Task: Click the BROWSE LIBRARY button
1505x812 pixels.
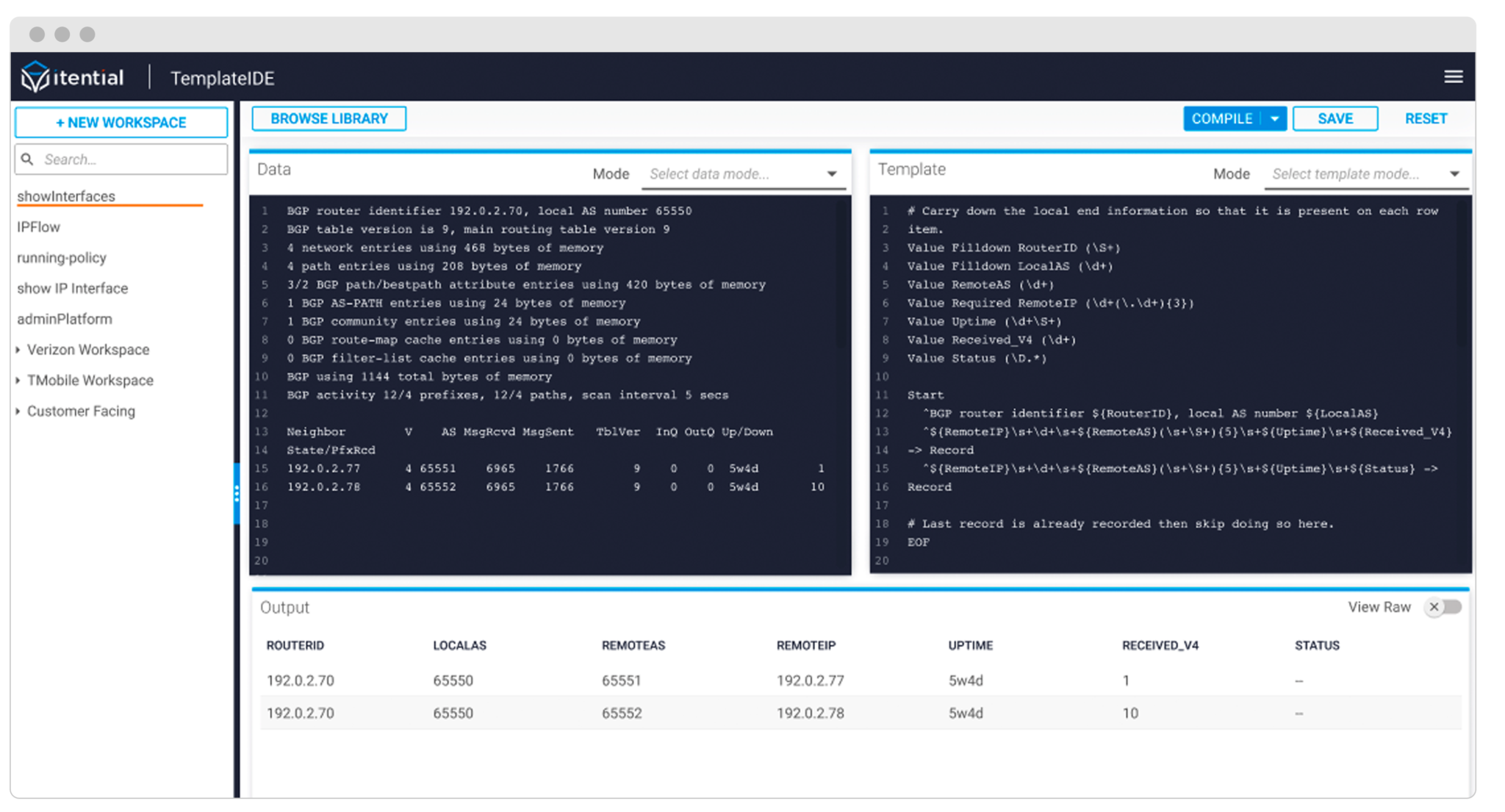Action: 328,118
